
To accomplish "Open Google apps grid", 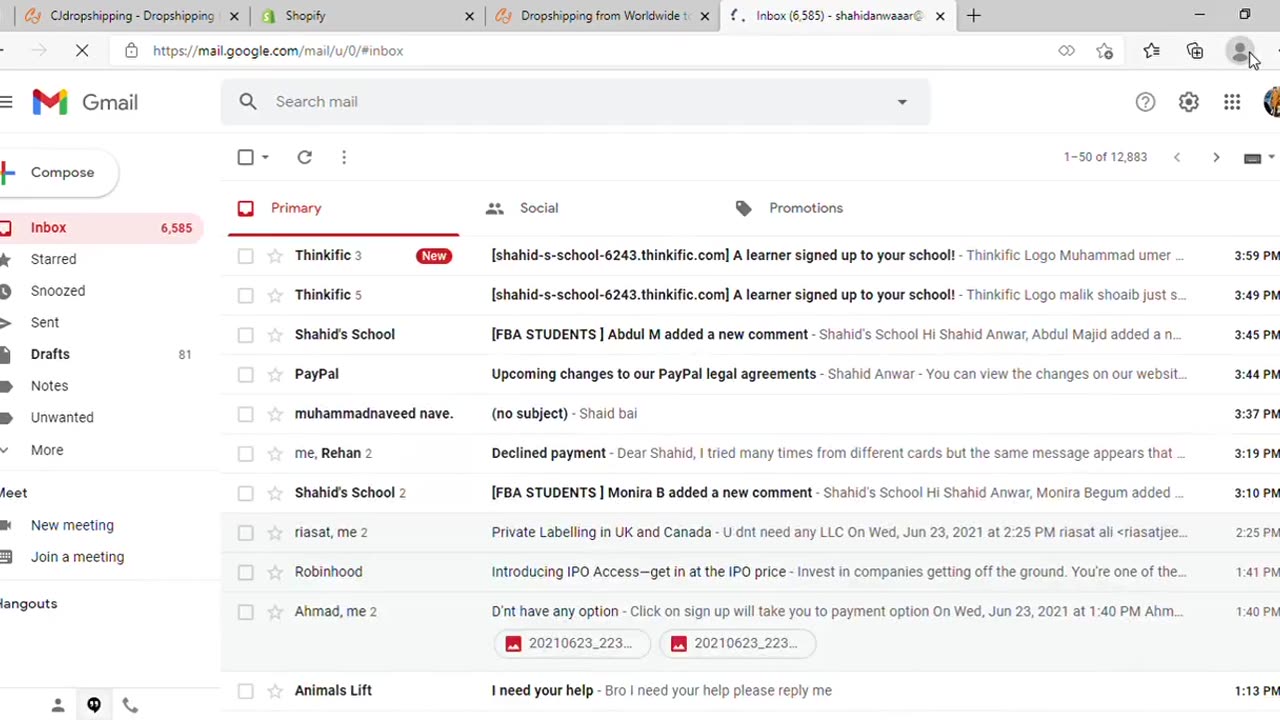I will click(1232, 102).
